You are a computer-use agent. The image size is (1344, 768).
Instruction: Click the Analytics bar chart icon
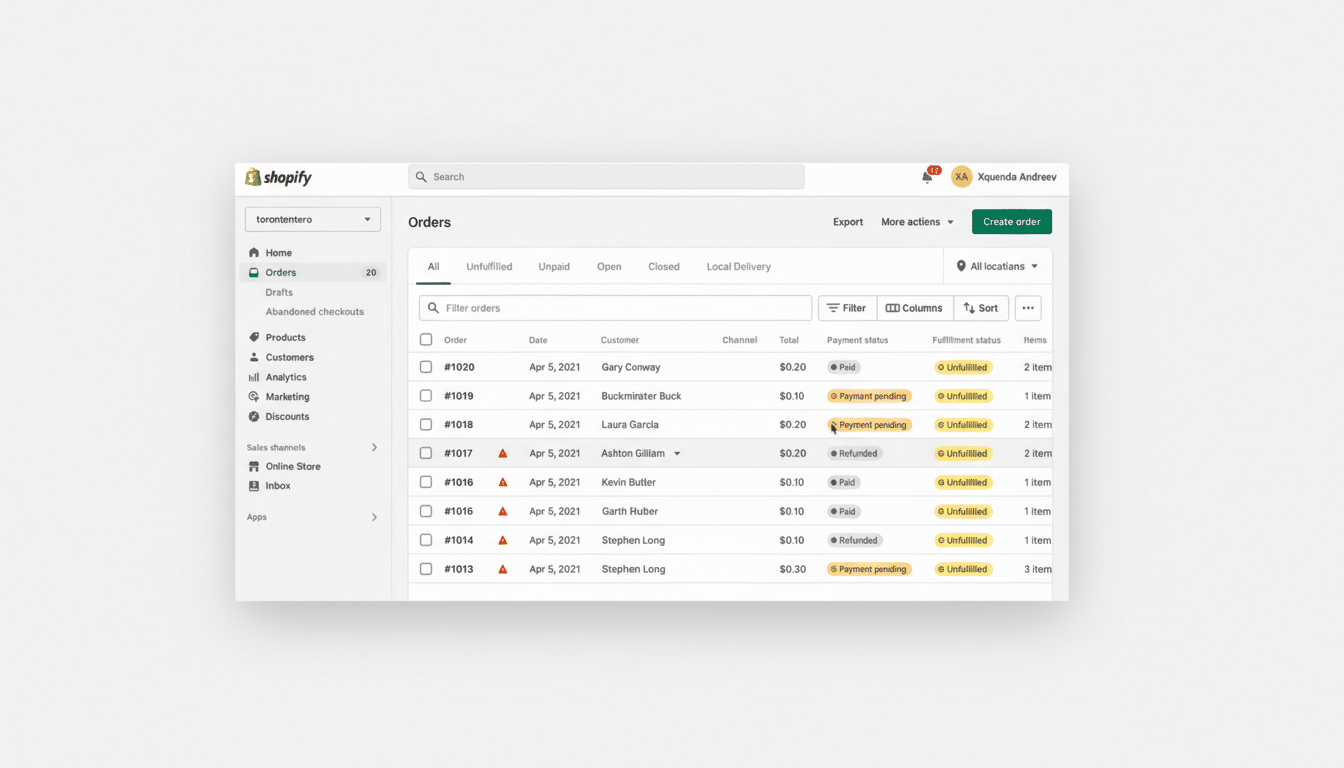(254, 377)
